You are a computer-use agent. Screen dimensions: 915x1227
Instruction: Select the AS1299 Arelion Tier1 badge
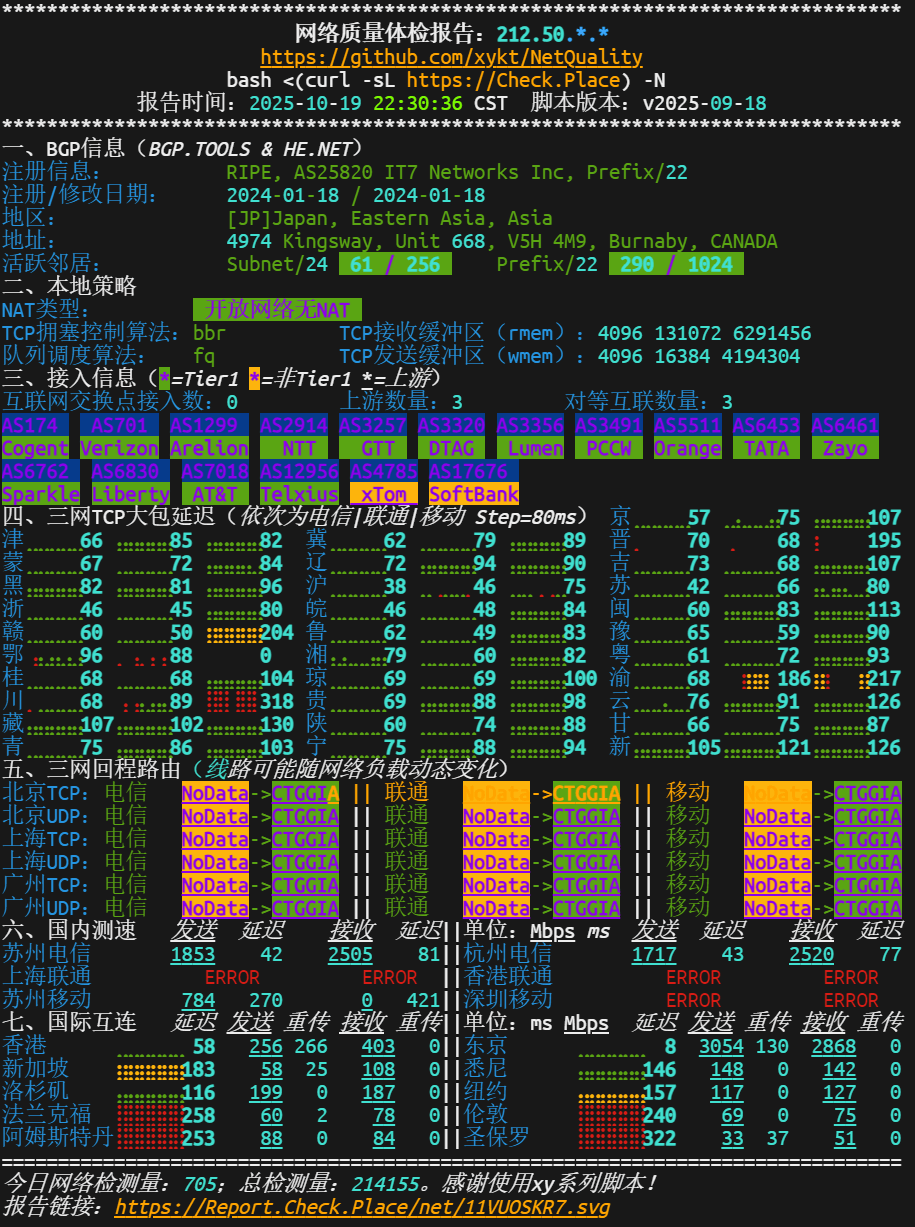(209, 448)
